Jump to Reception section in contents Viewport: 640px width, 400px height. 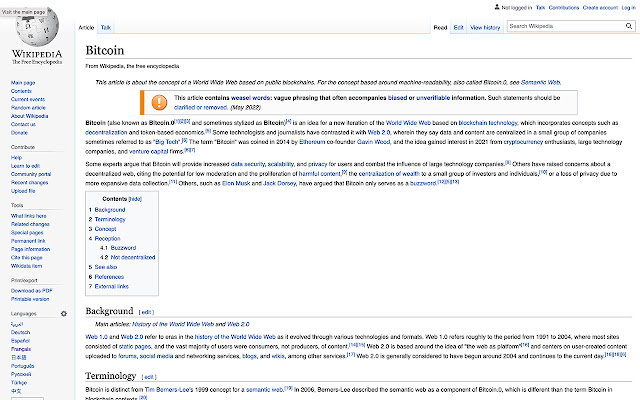[105, 238]
